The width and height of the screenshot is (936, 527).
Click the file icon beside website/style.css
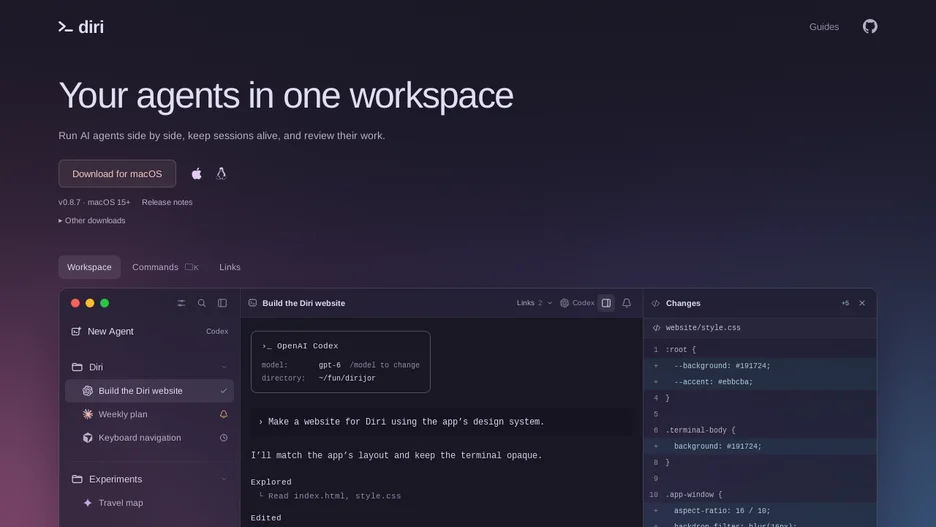[x=657, y=328]
